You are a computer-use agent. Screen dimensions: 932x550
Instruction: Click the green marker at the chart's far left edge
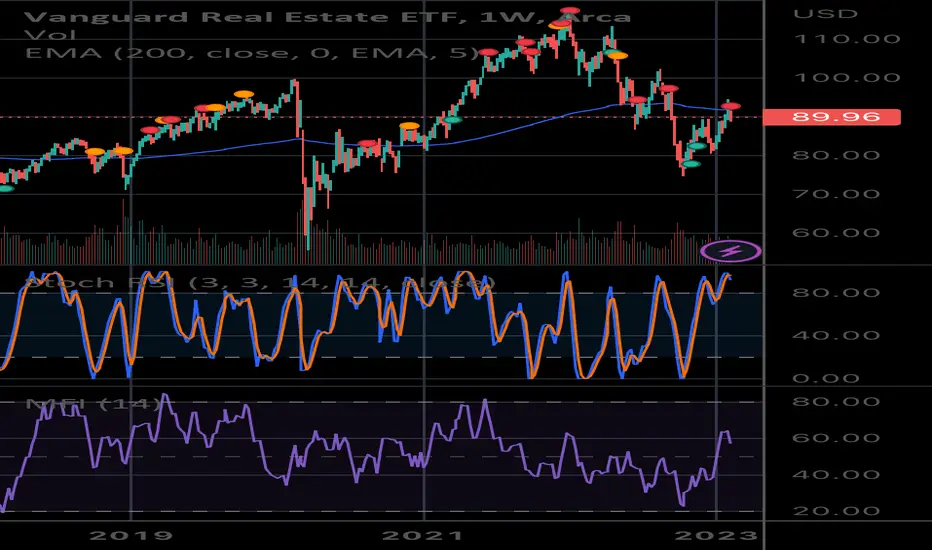[5, 188]
